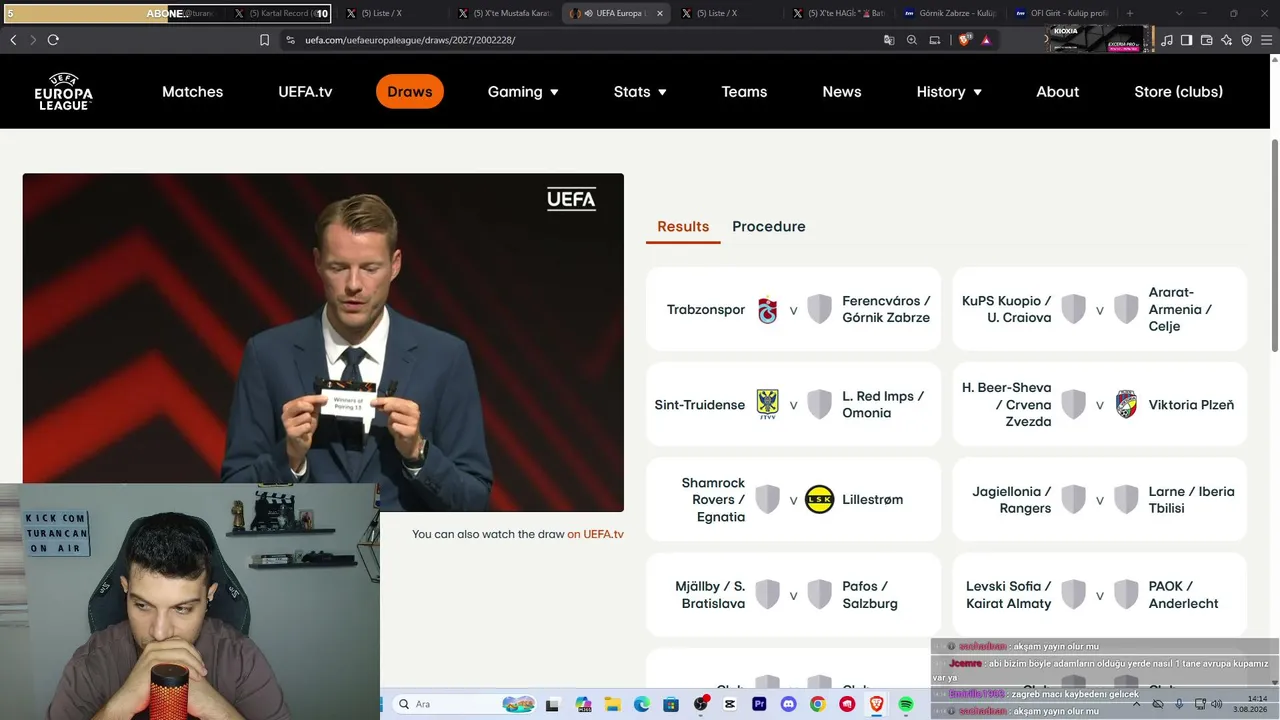Viewport: 1280px width, 720px height.
Task: Click the page vertical scrollbar
Action: [x=1274, y=245]
